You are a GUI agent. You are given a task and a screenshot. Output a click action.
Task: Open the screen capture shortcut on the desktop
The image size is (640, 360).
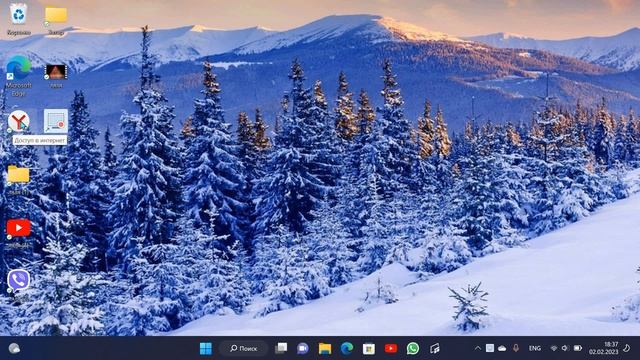tap(56, 120)
